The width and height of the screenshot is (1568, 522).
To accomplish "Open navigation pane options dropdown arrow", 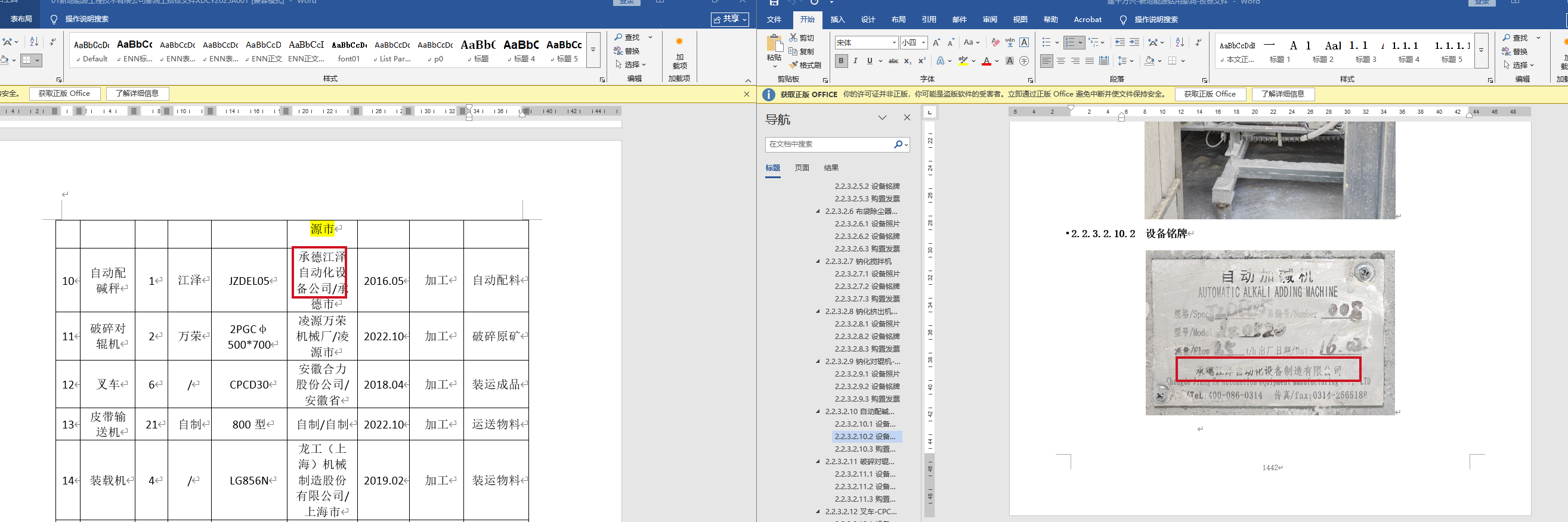I will point(882,118).
